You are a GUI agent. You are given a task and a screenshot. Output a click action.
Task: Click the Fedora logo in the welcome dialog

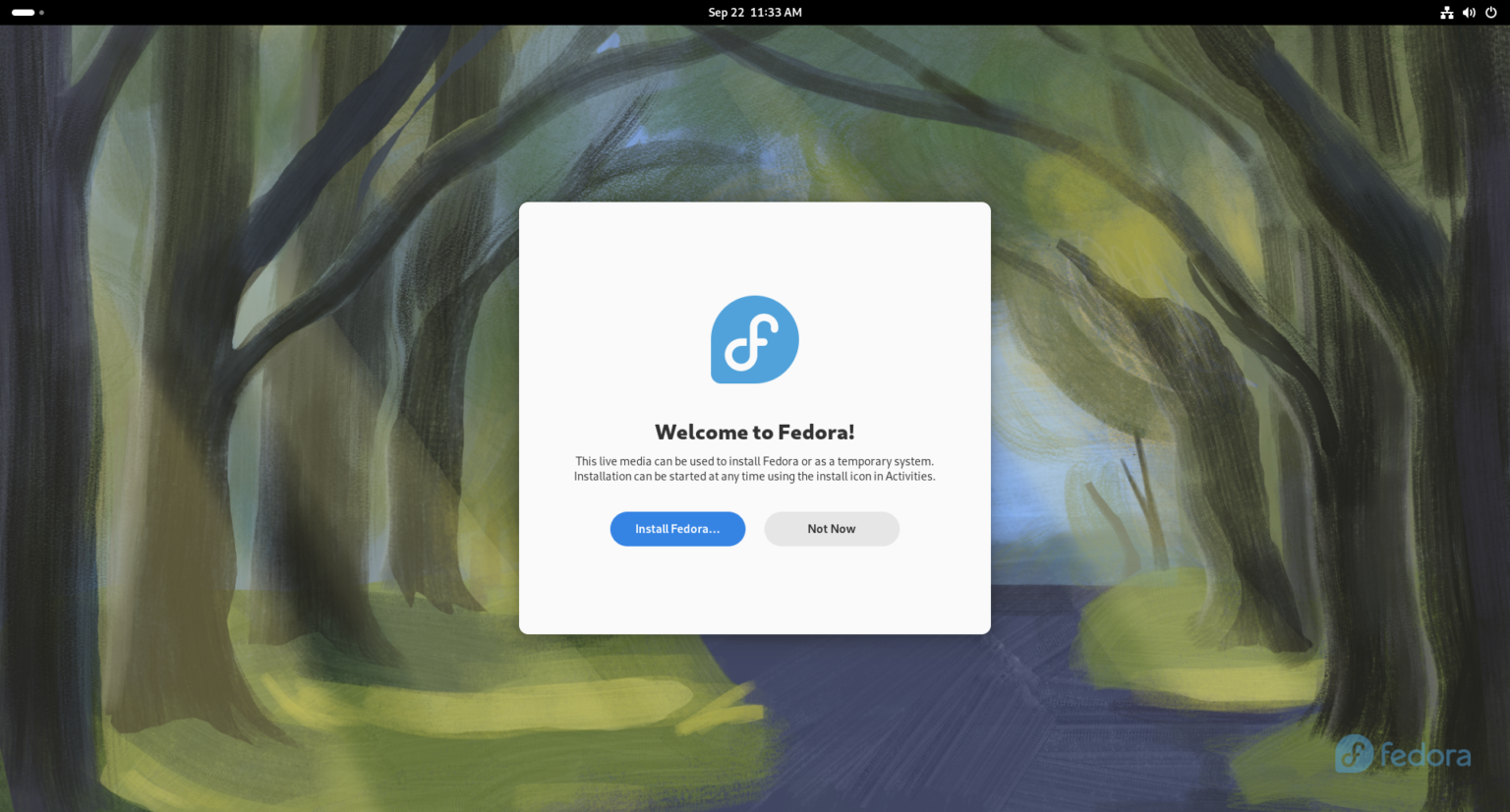coord(755,339)
